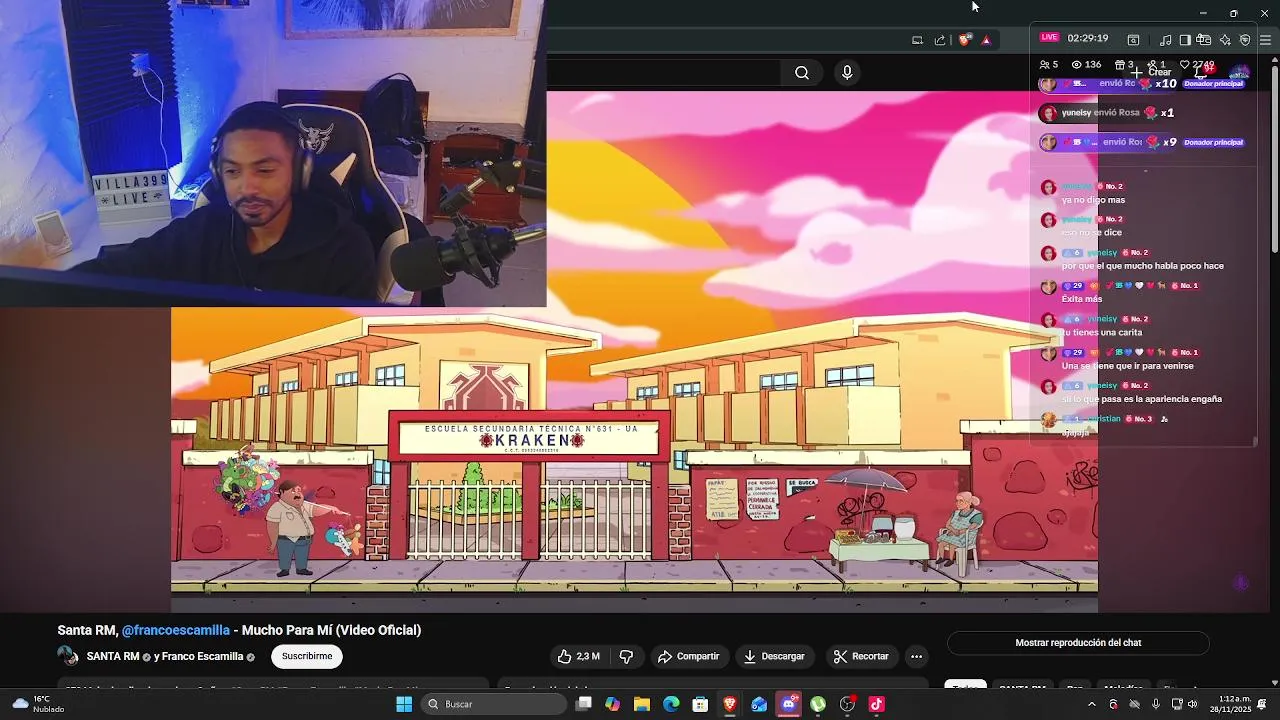
Task: Open the browser hamburger menu
Action: [x=1265, y=40]
